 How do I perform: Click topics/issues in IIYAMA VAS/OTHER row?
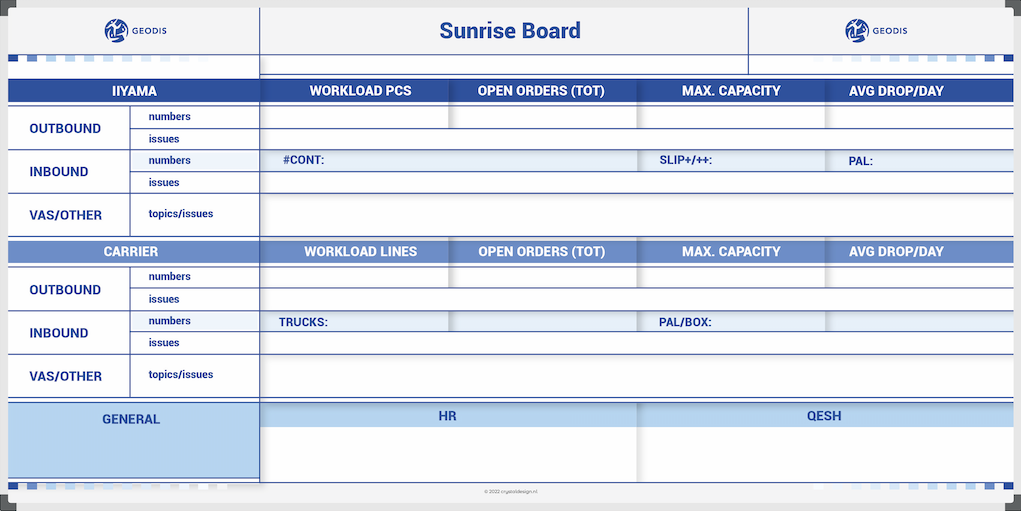coord(180,214)
